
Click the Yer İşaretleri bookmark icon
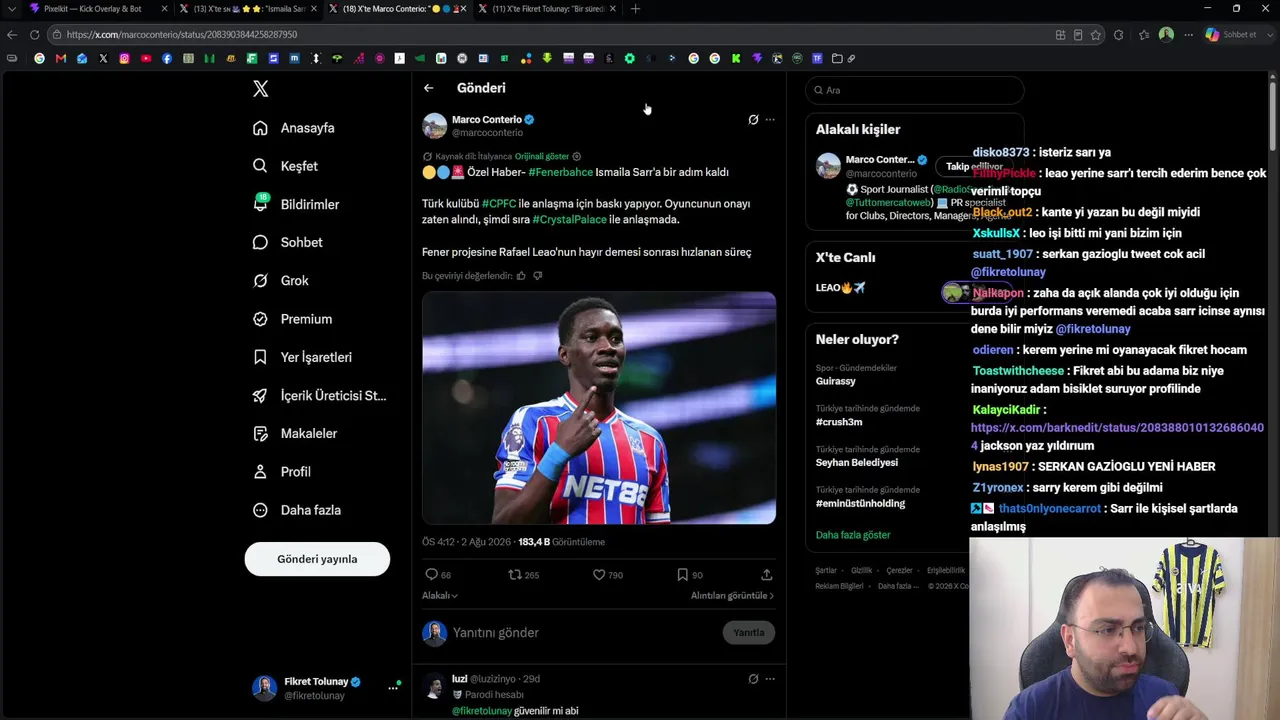(260, 357)
